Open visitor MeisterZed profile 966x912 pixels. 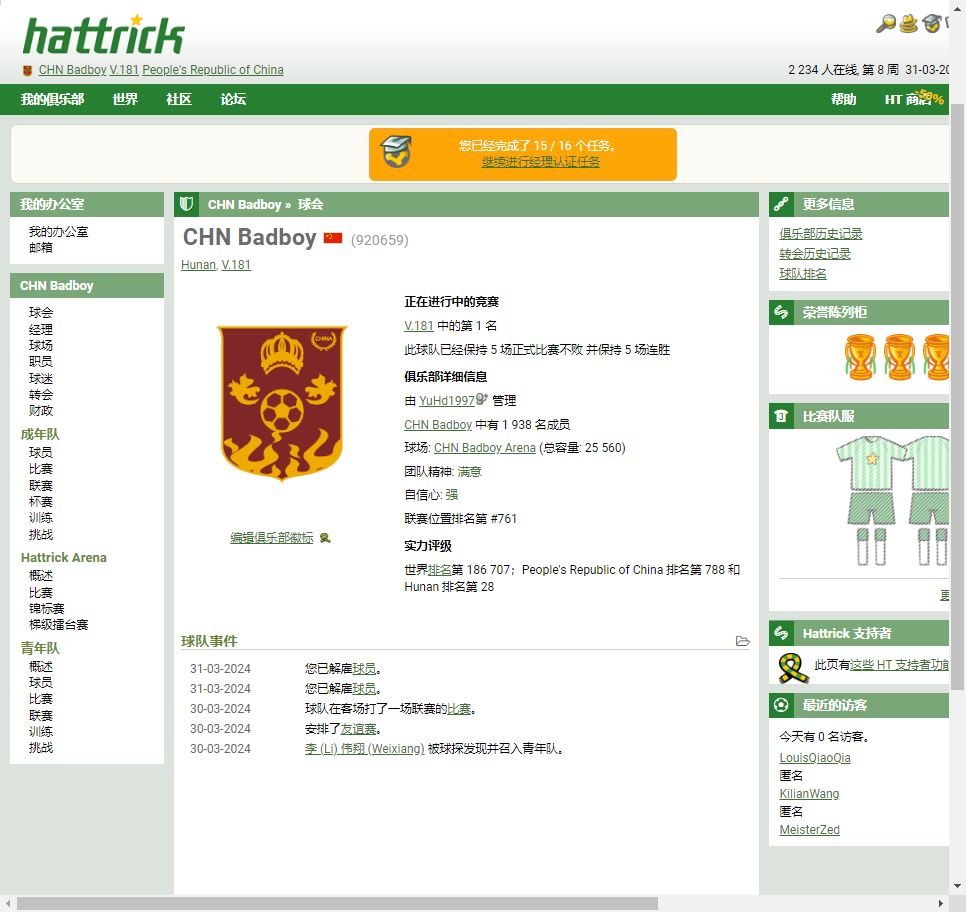[810, 830]
